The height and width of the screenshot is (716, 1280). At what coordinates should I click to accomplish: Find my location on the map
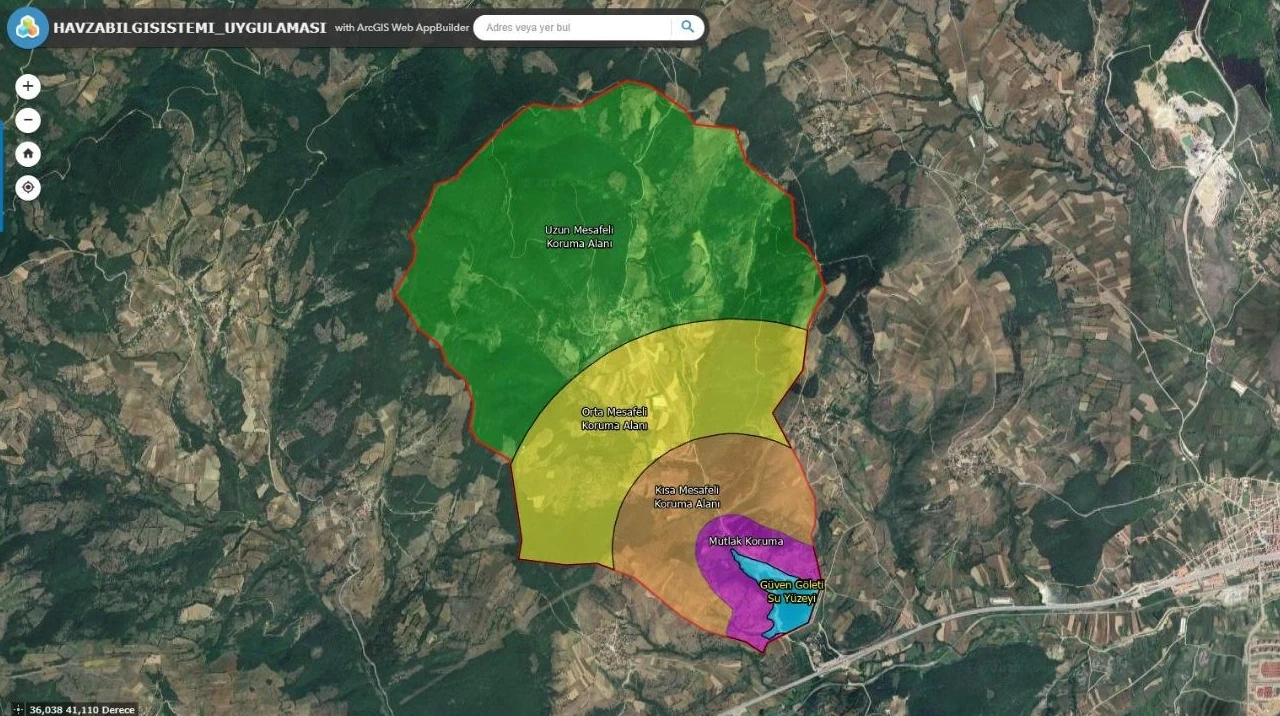click(28, 187)
